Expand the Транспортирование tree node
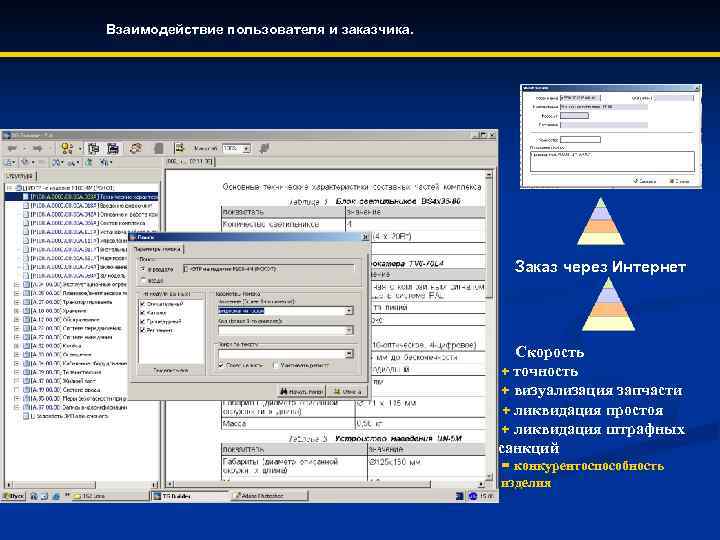The height and width of the screenshot is (540, 720). pos(17,302)
